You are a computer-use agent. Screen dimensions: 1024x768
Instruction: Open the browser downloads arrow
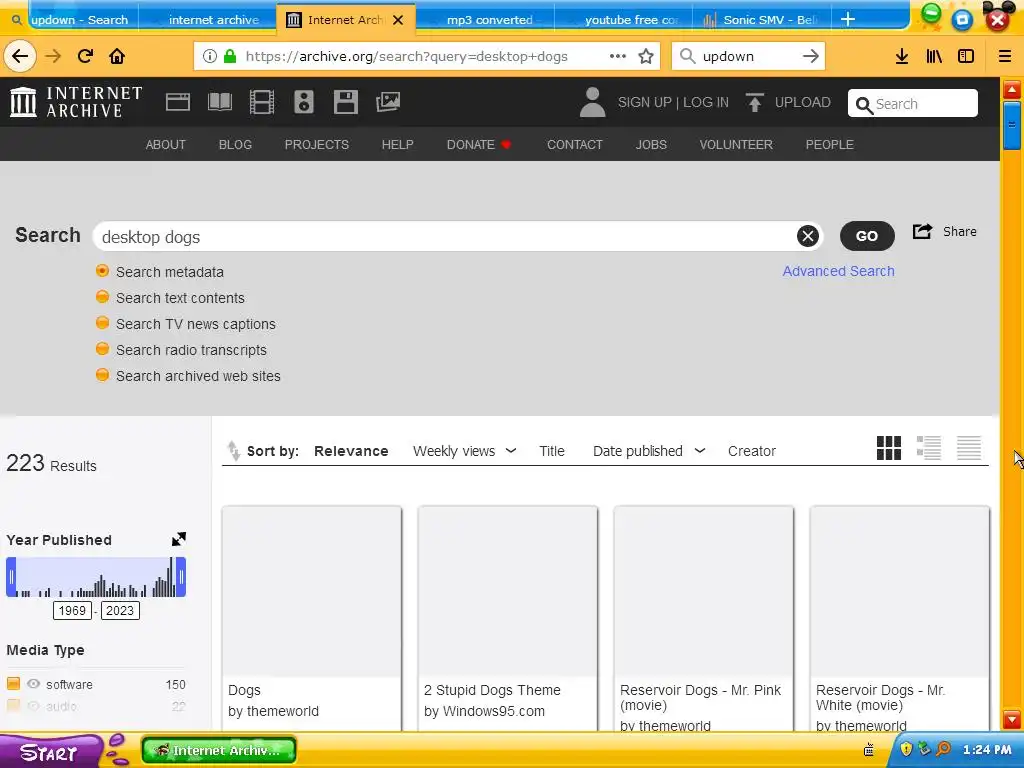click(x=902, y=56)
